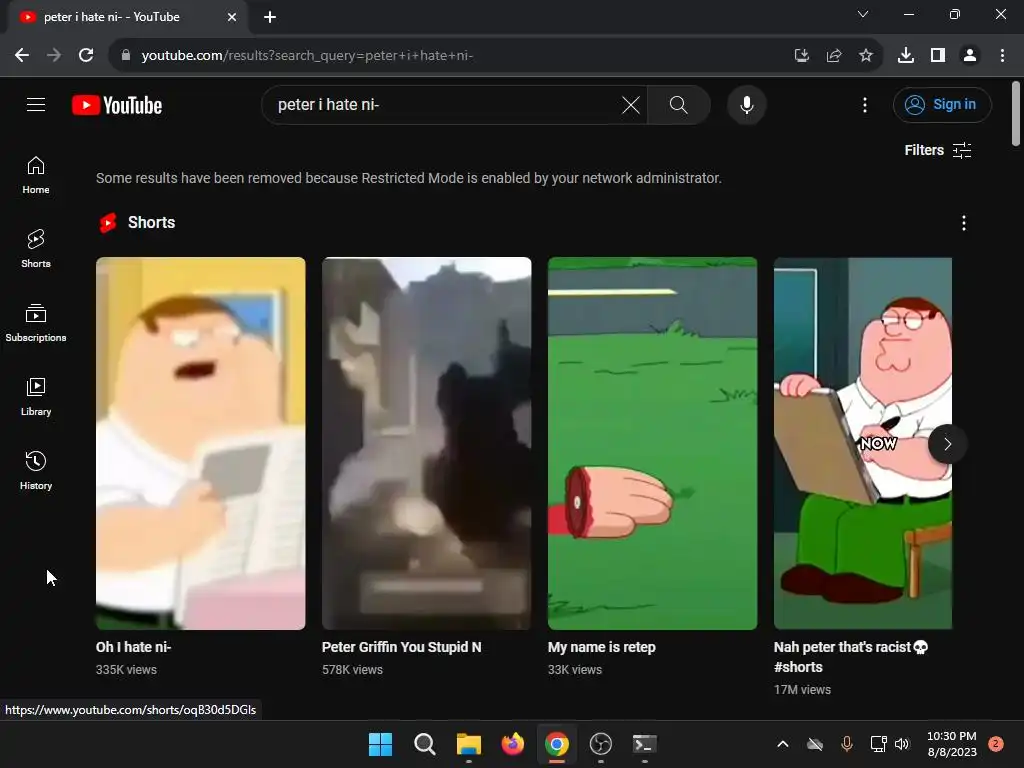Click 'Peter Griffin You Stupid N' title

[402, 647]
